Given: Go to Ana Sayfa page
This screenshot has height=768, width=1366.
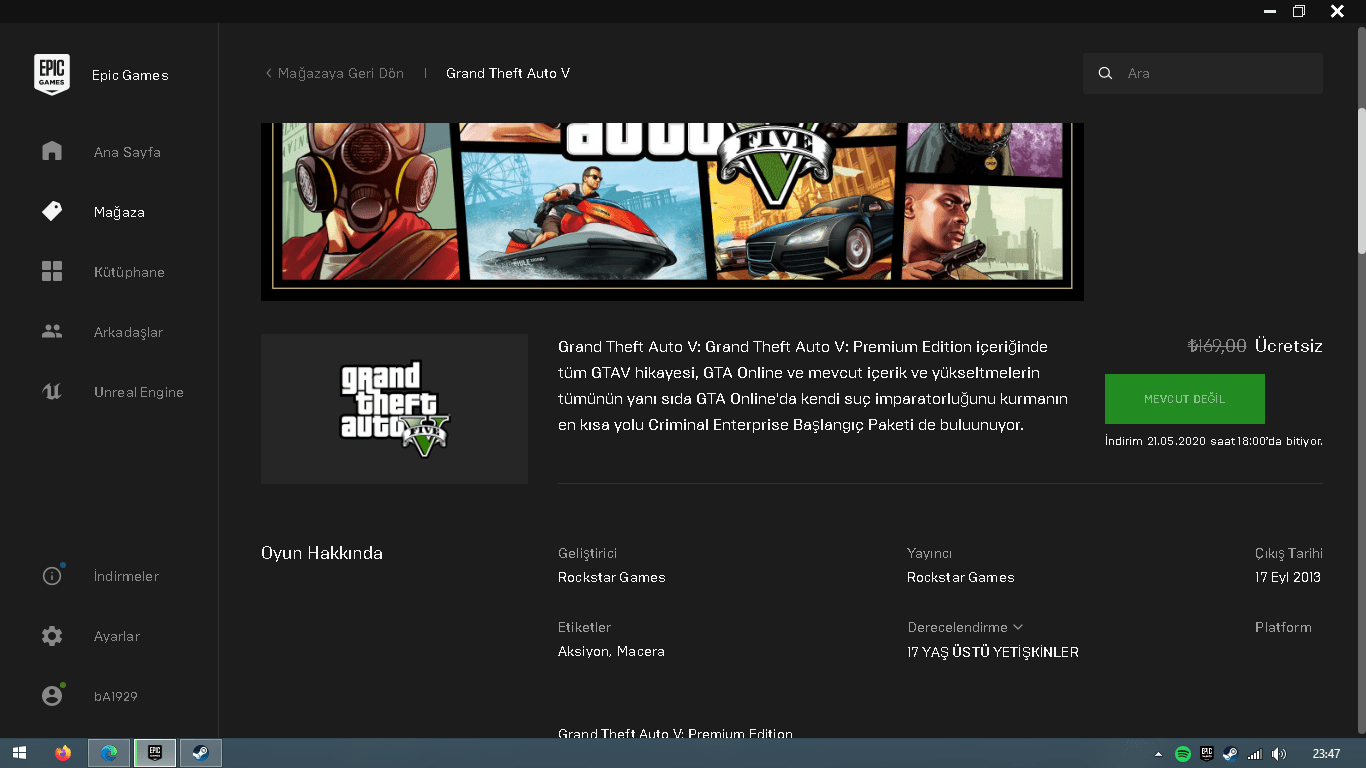Looking at the screenshot, I should click(127, 152).
